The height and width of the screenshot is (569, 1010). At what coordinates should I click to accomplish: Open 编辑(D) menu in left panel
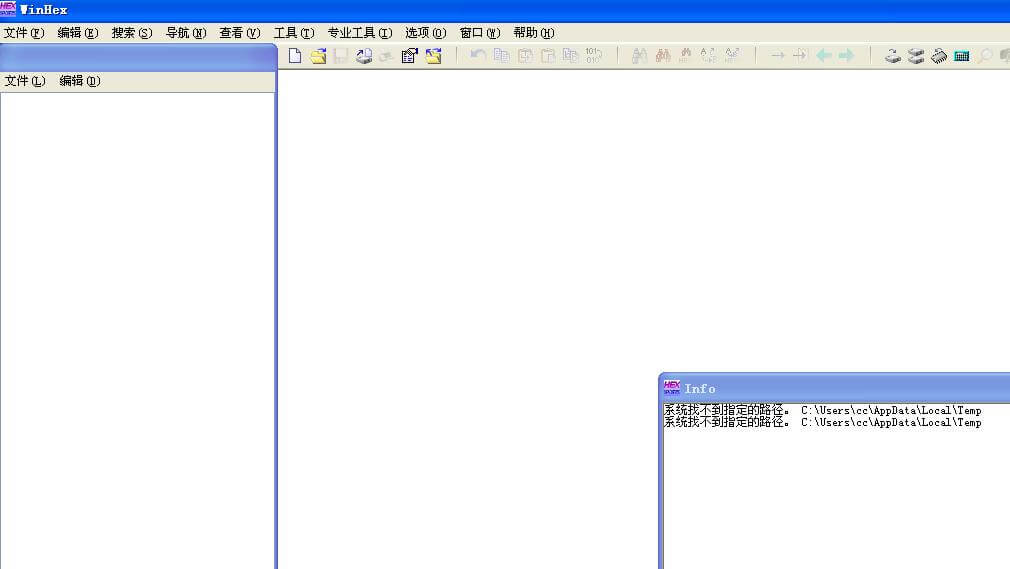point(80,81)
